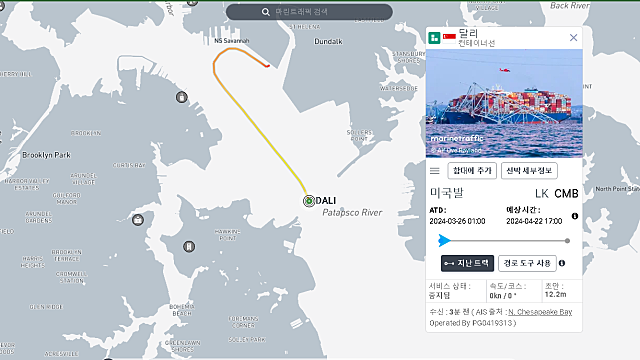Viewport: 640px width, 360px height.
Task: Click the search magnifier icon
Action: pos(266,12)
